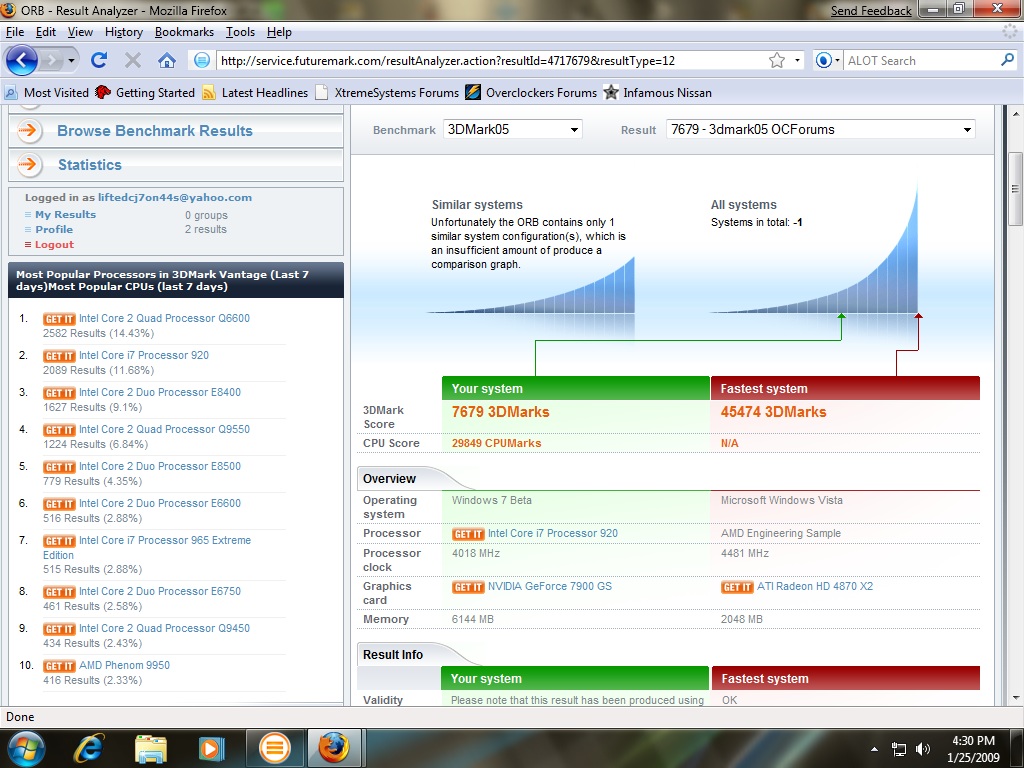Open Intel Core 2 Quad Processor Q6600 link
The height and width of the screenshot is (768, 1024).
click(x=164, y=319)
